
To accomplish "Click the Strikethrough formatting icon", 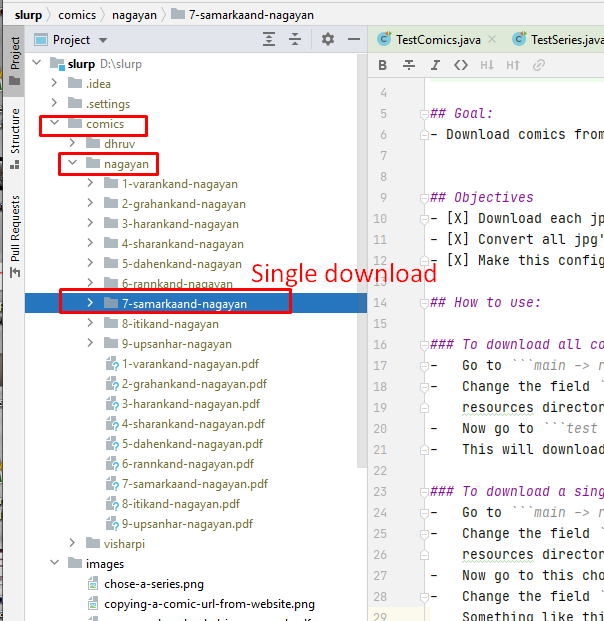I will point(409,65).
